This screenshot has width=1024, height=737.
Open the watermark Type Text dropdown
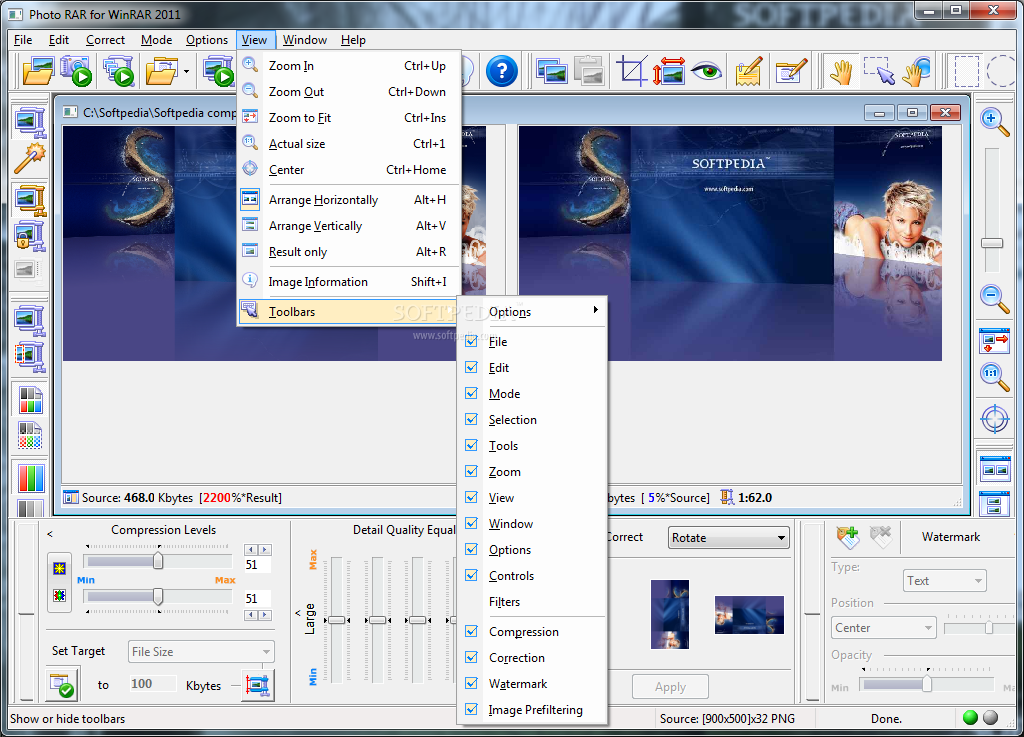944,581
